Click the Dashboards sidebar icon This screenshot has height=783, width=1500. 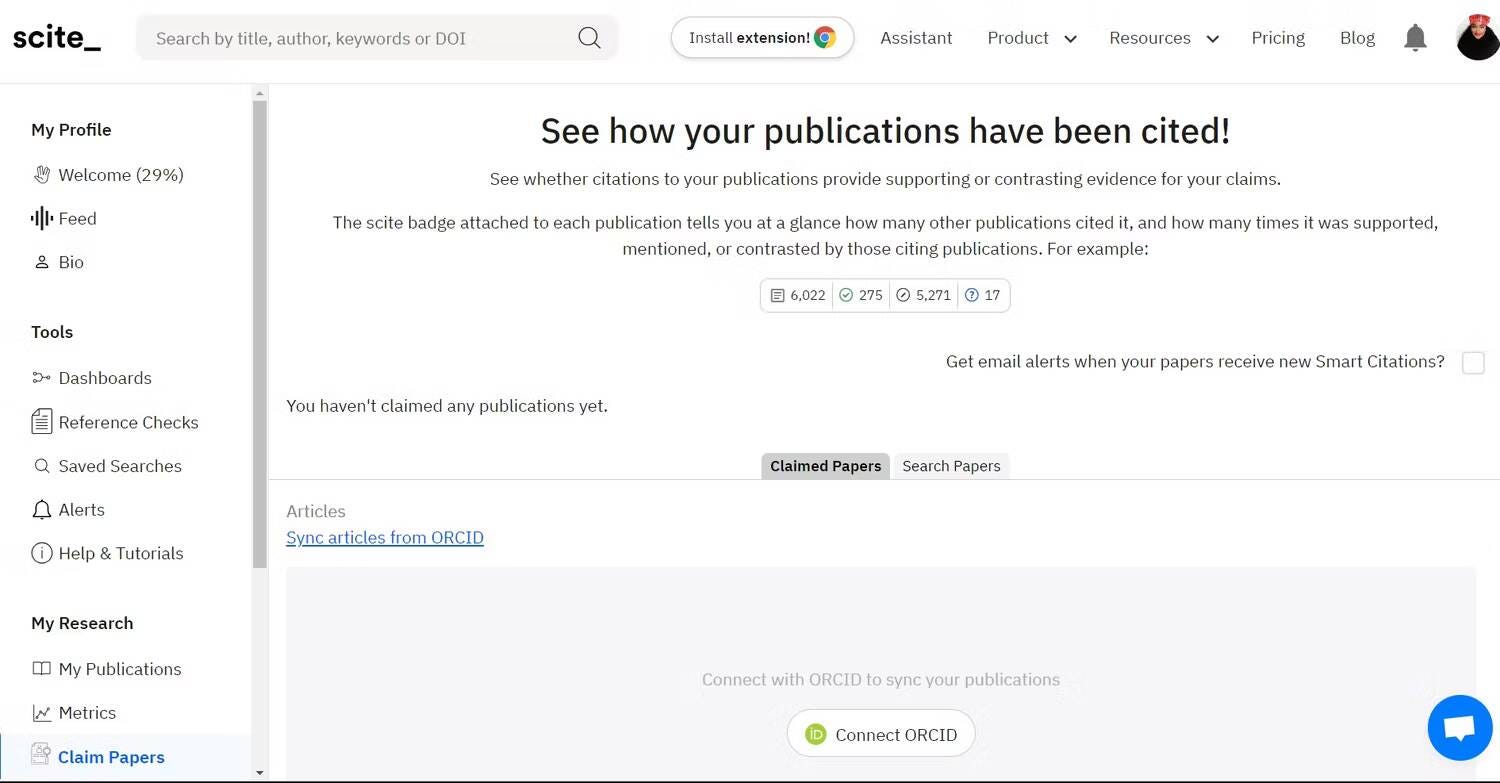pos(41,378)
